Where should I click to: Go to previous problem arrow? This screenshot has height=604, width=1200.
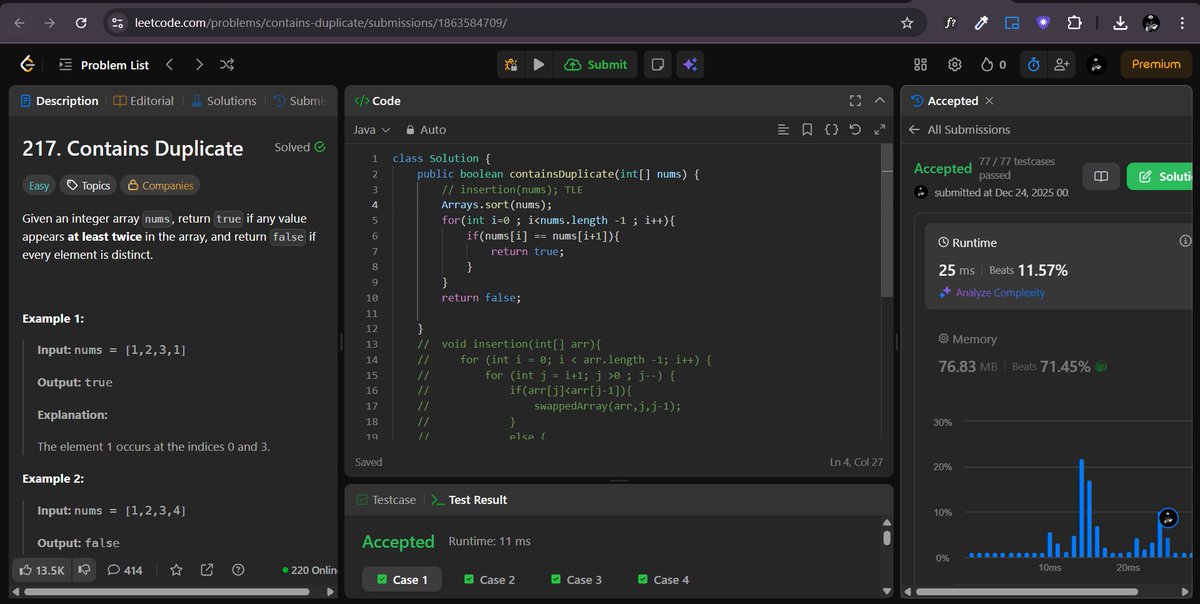pos(169,64)
